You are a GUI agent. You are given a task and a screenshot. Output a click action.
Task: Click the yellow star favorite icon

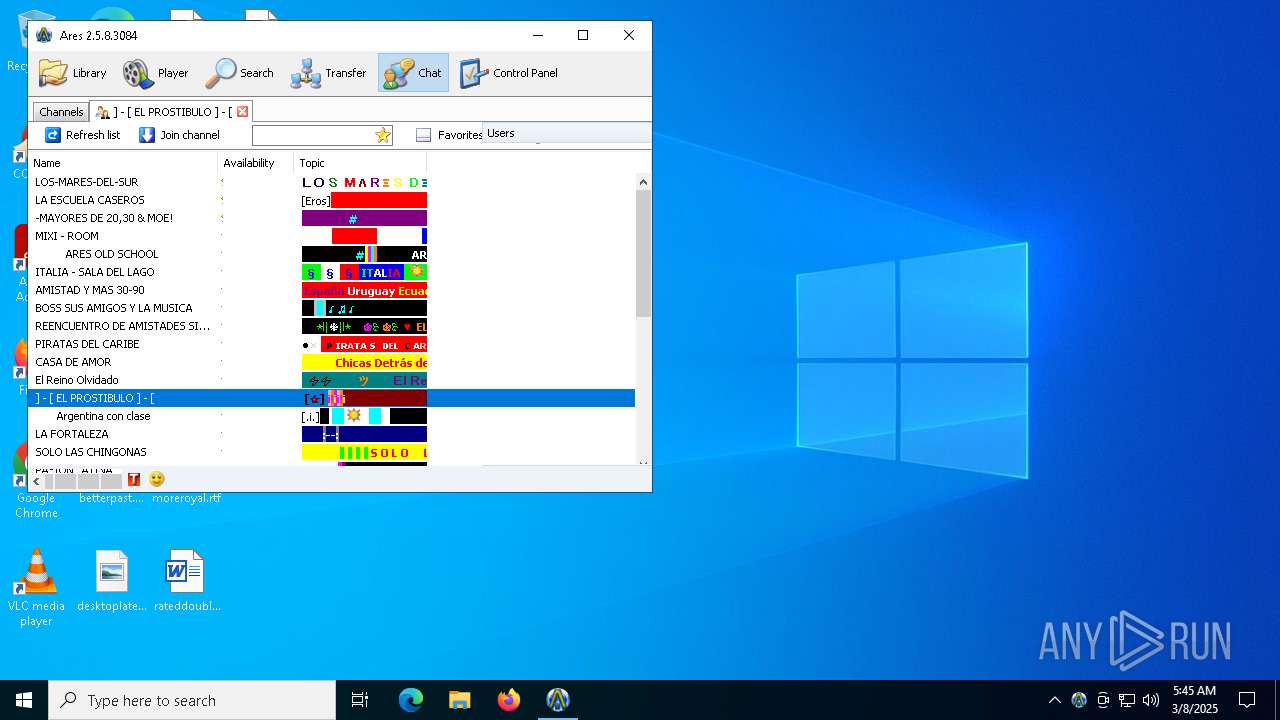(383, 135)
